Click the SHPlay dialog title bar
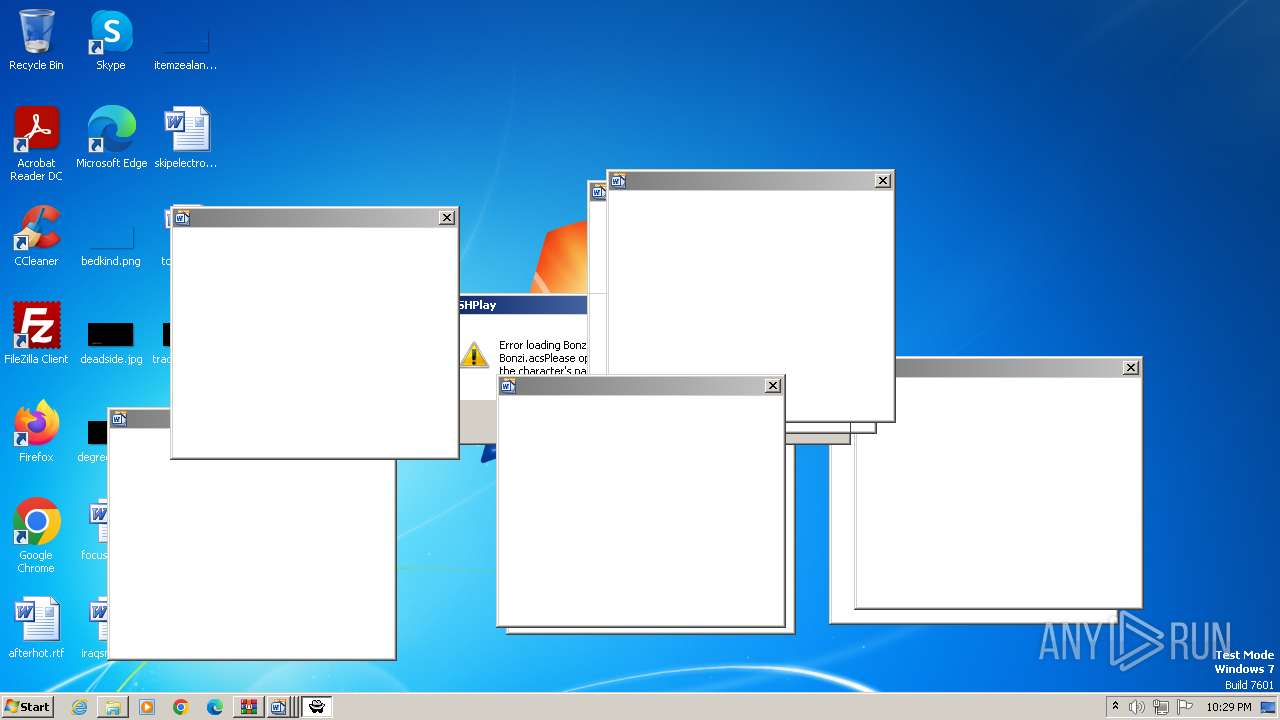 [x=523, y=305]
